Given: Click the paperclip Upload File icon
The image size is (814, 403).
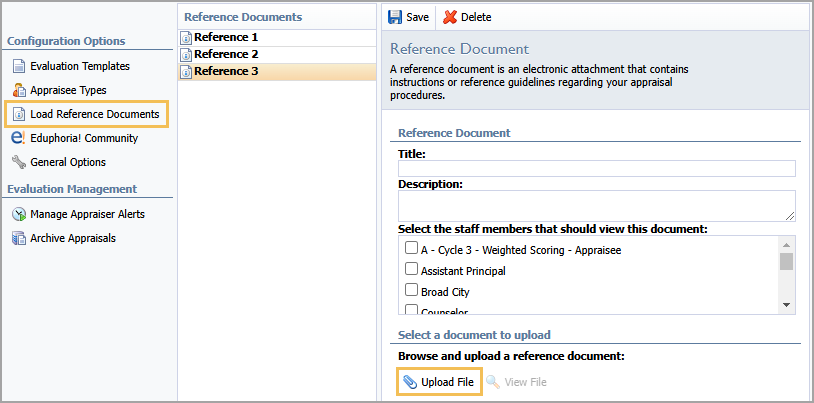Looking at the screenshot, I should pos(410,382).
